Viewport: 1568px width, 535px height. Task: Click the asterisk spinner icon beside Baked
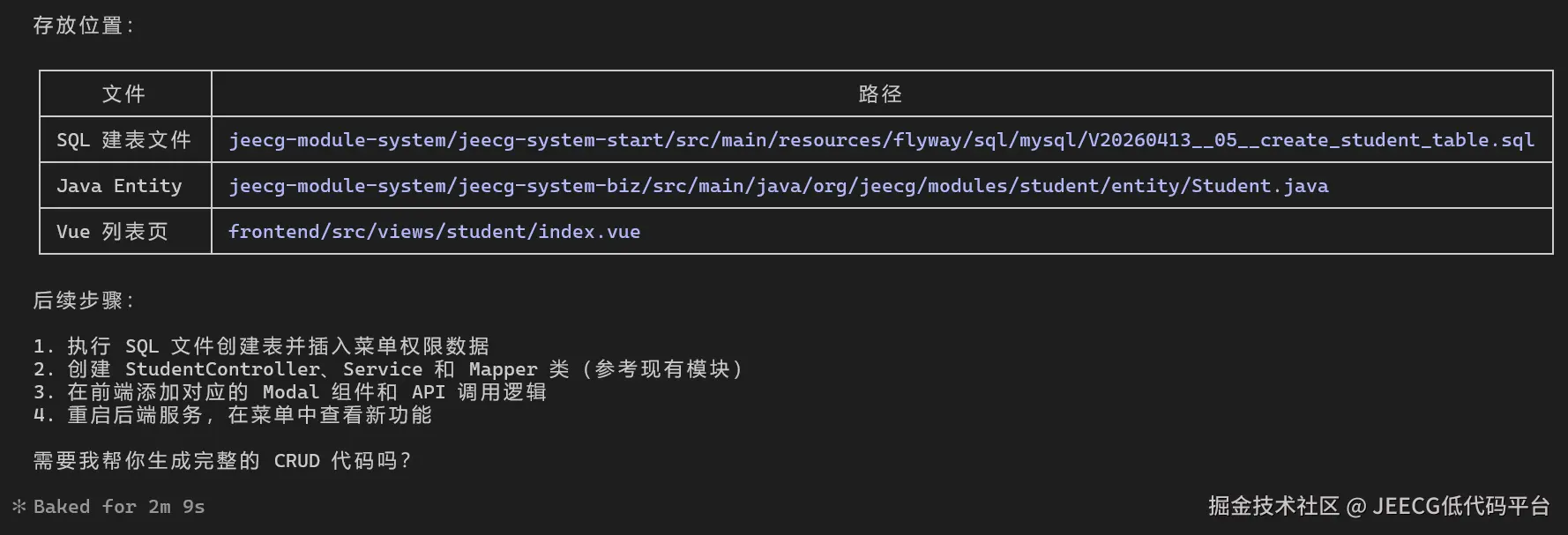[19, 507]
